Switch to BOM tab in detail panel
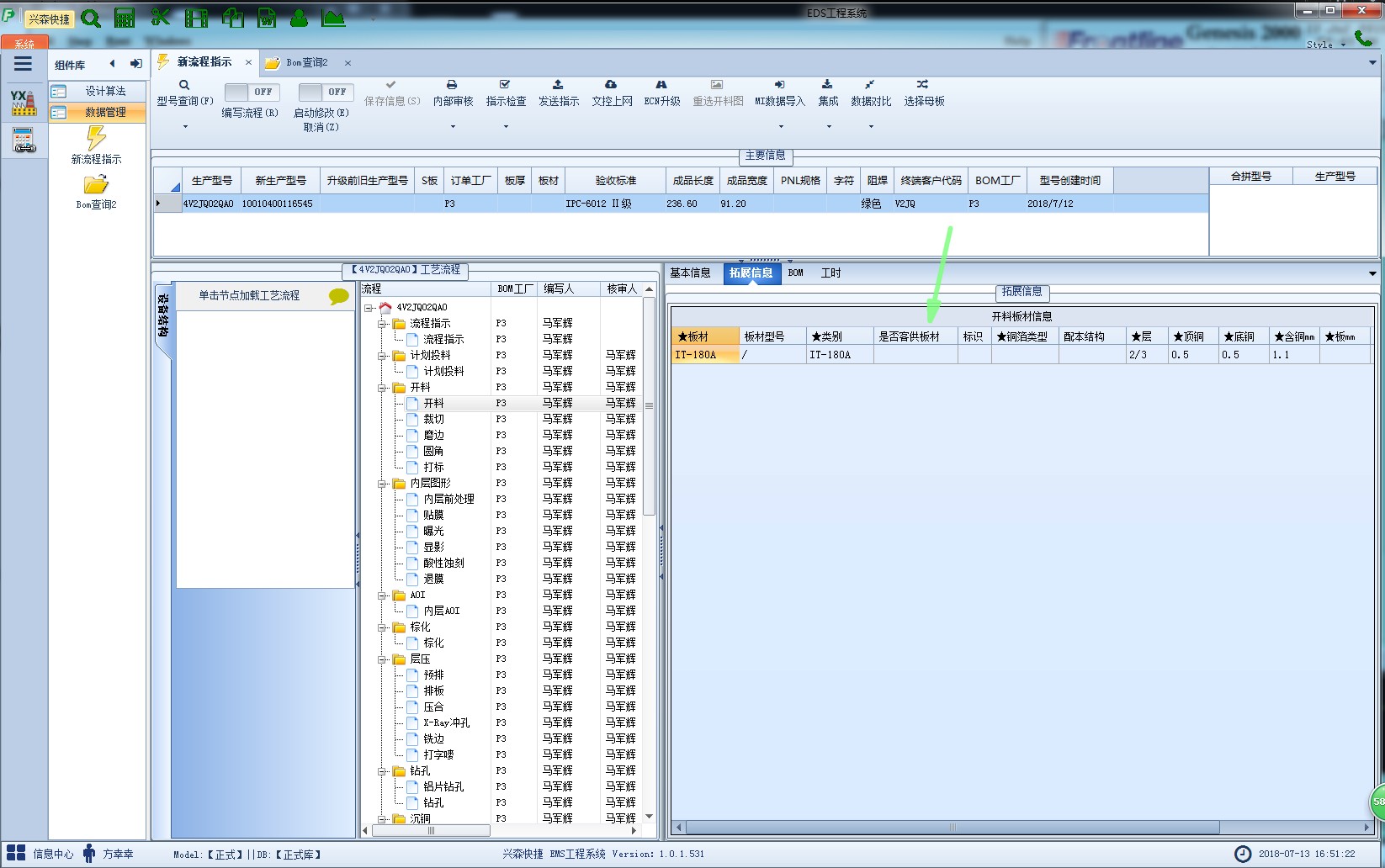The image size is (1385, 868). click(795, 273)
